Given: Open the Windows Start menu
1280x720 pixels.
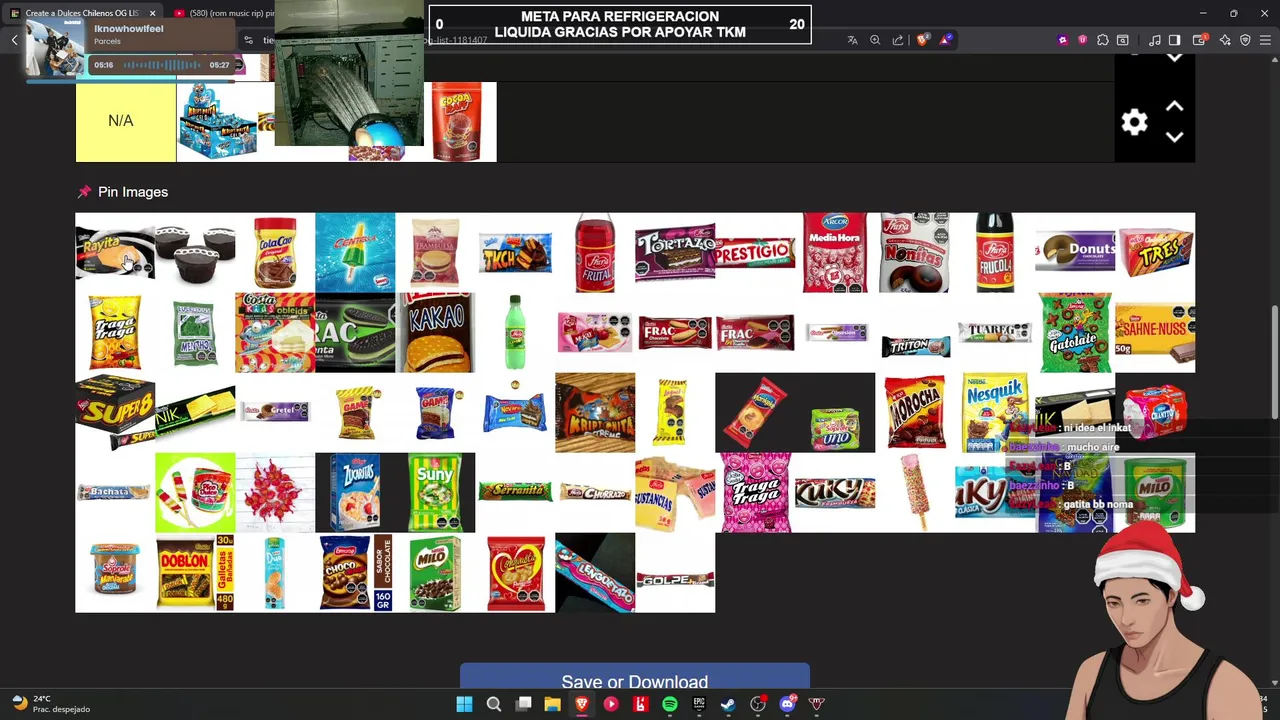Looking at the screenshot, I should click(x=464, y=704).
